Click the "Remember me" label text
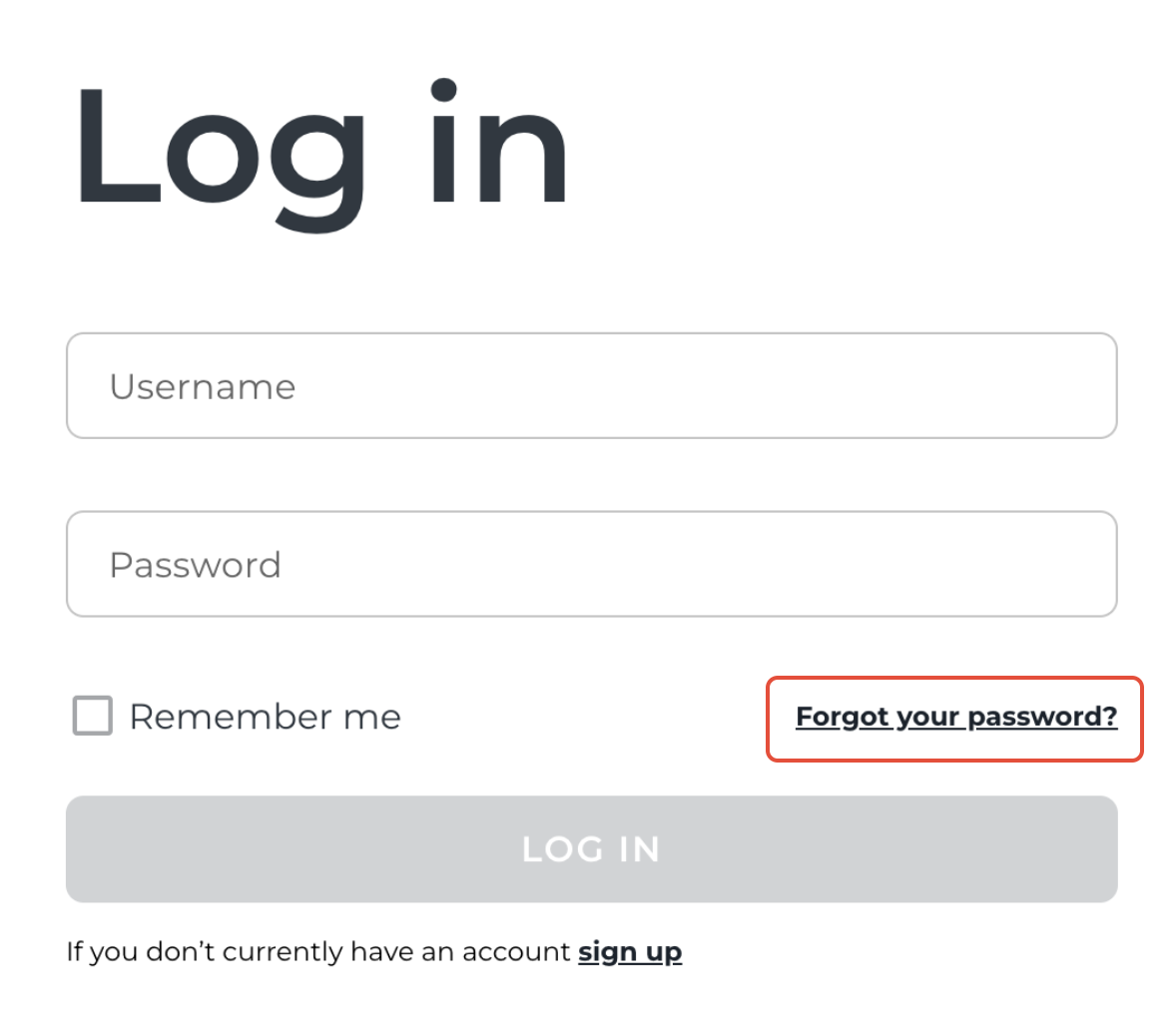Viewport: 1176px width, 1032px height. [265, 717]
